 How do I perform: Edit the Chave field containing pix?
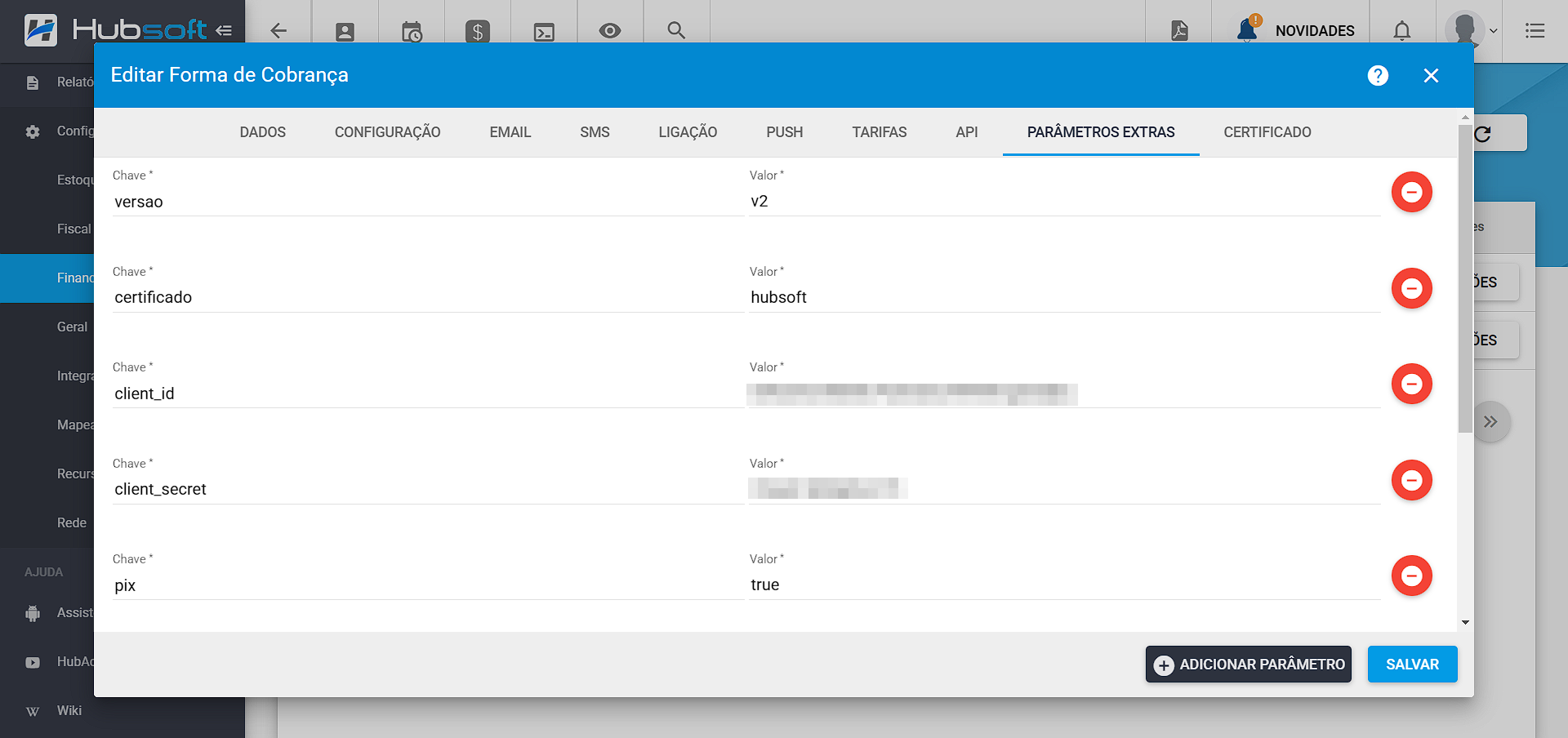coord(428,585)
